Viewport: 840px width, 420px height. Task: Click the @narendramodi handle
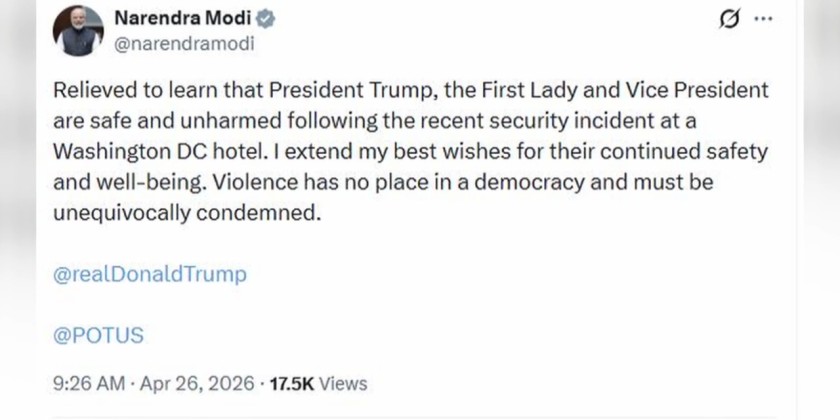click(185, 43)
